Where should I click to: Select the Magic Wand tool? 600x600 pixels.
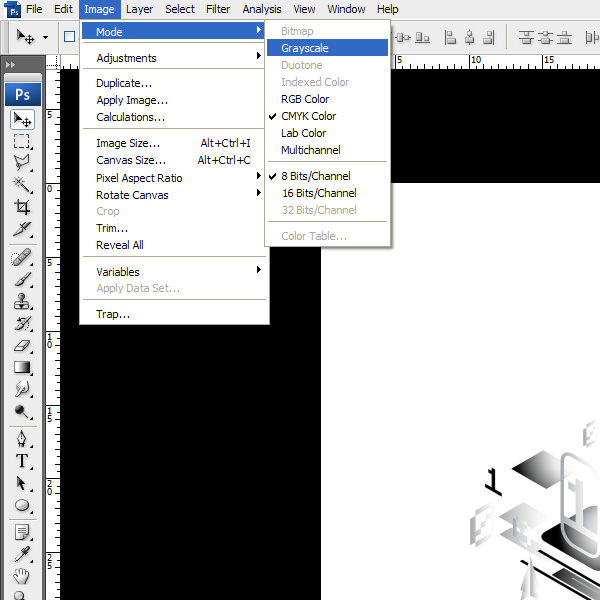tap(22, 185)
